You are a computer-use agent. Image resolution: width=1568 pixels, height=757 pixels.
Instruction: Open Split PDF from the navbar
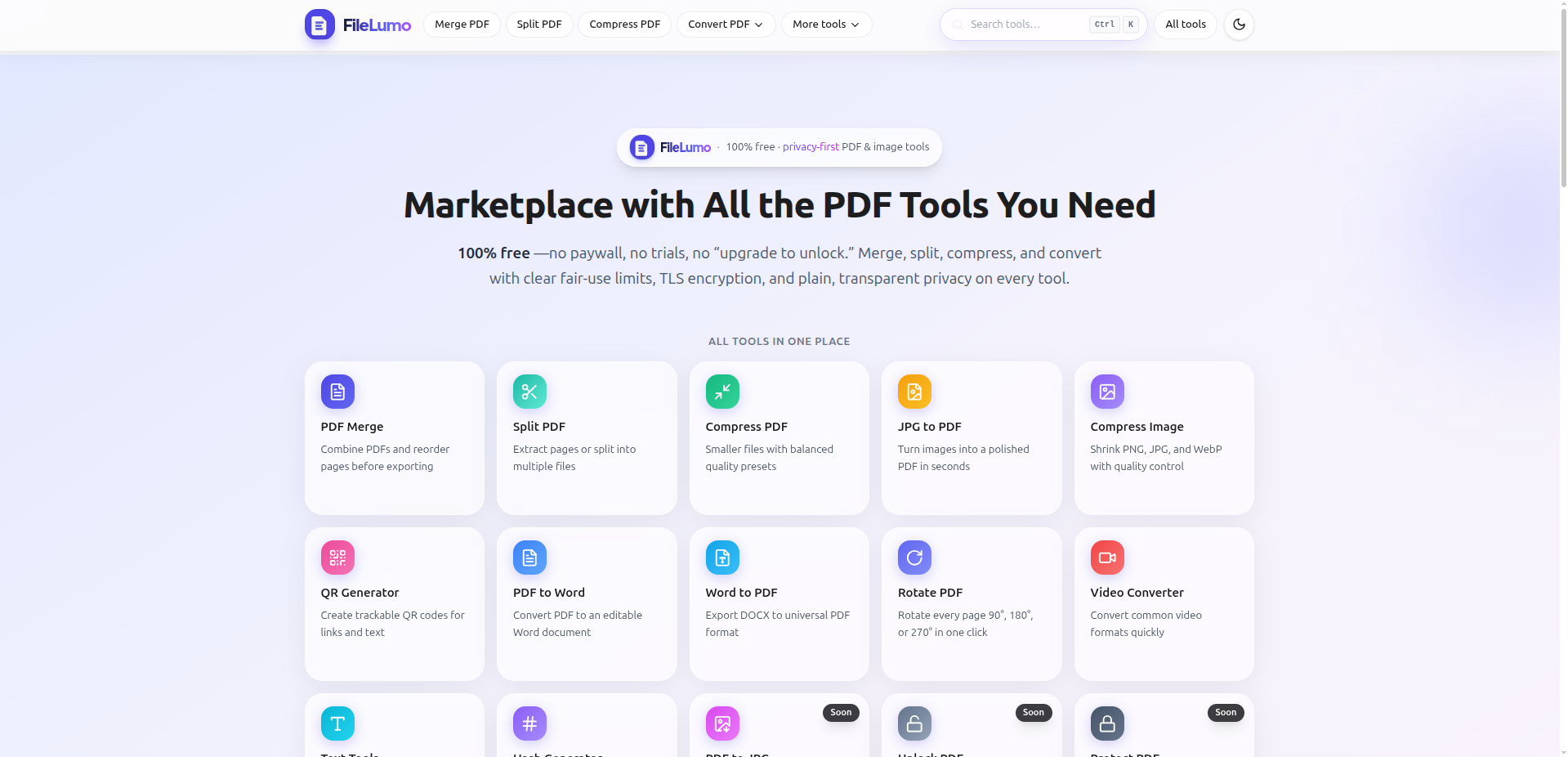point(539,25)
